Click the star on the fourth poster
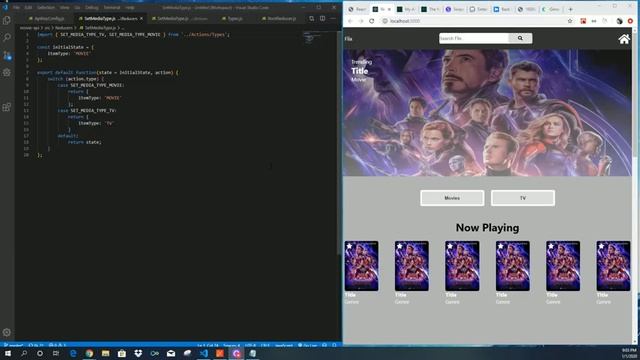 click(x=500, y=246)
